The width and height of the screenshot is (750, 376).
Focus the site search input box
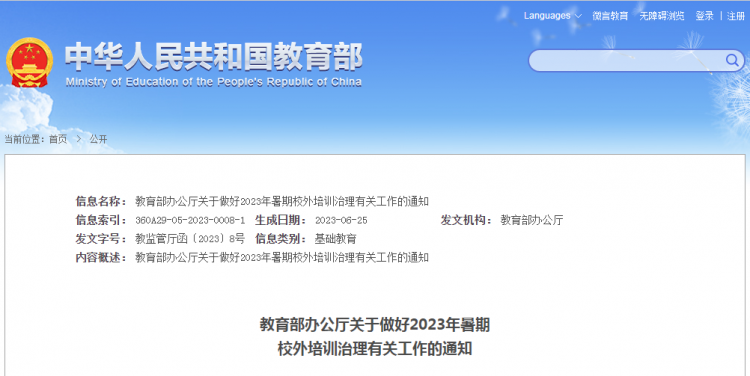pyautogui.click(x=627, y=60)
